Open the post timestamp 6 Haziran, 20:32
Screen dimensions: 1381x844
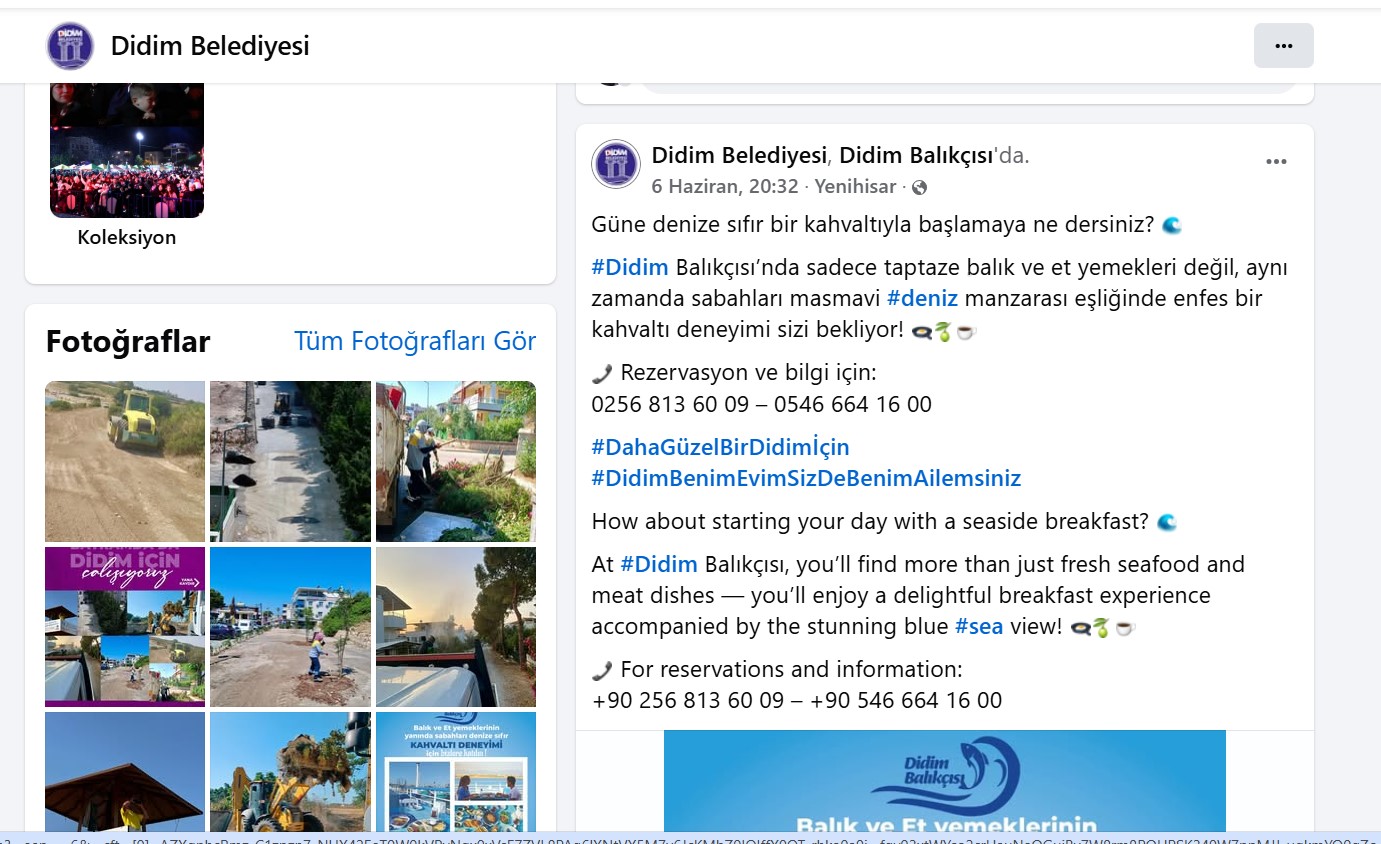point(725,187)
